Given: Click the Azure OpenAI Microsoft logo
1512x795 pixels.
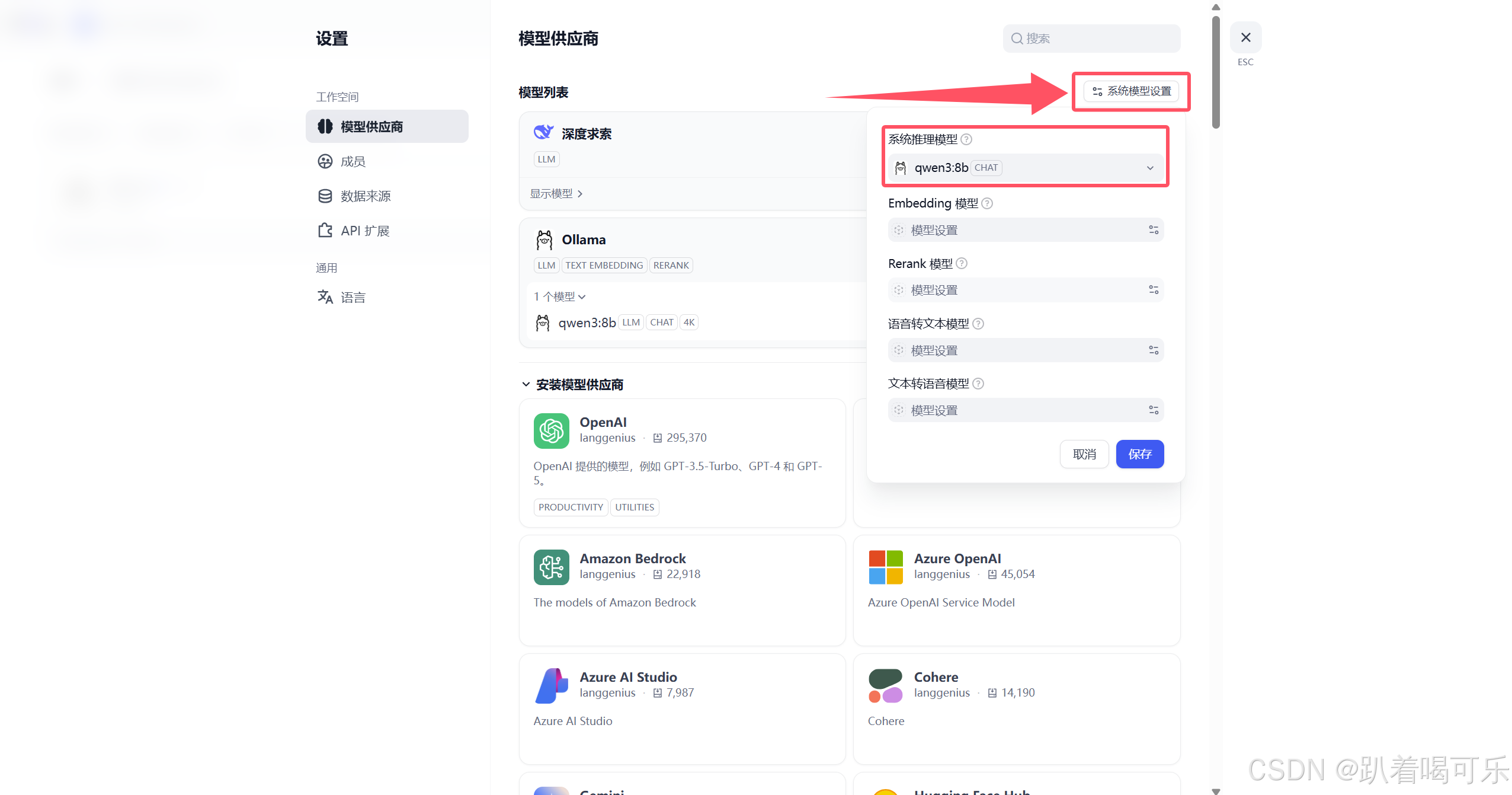Looking at the screenshot, I should 885,567.
